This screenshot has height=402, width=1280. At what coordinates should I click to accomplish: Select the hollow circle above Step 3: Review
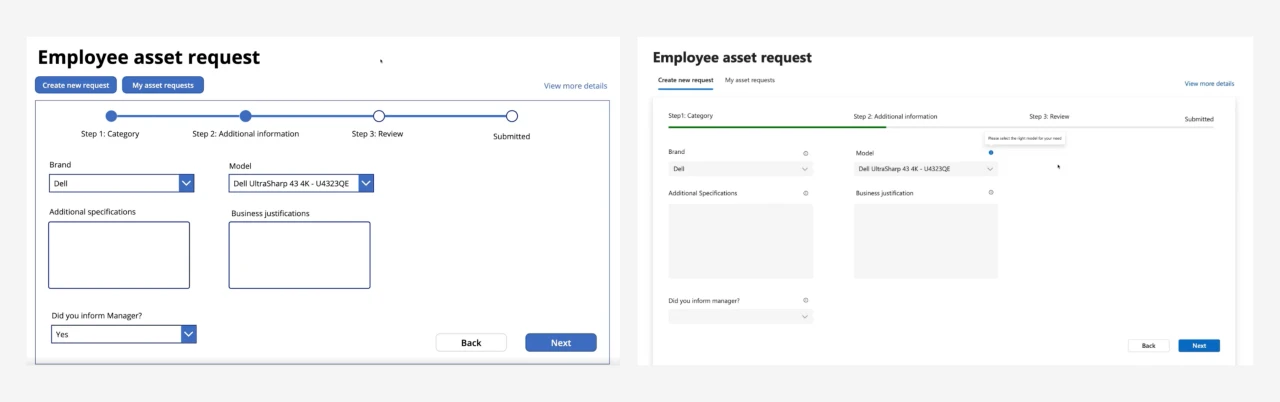[x=378, y=116]
